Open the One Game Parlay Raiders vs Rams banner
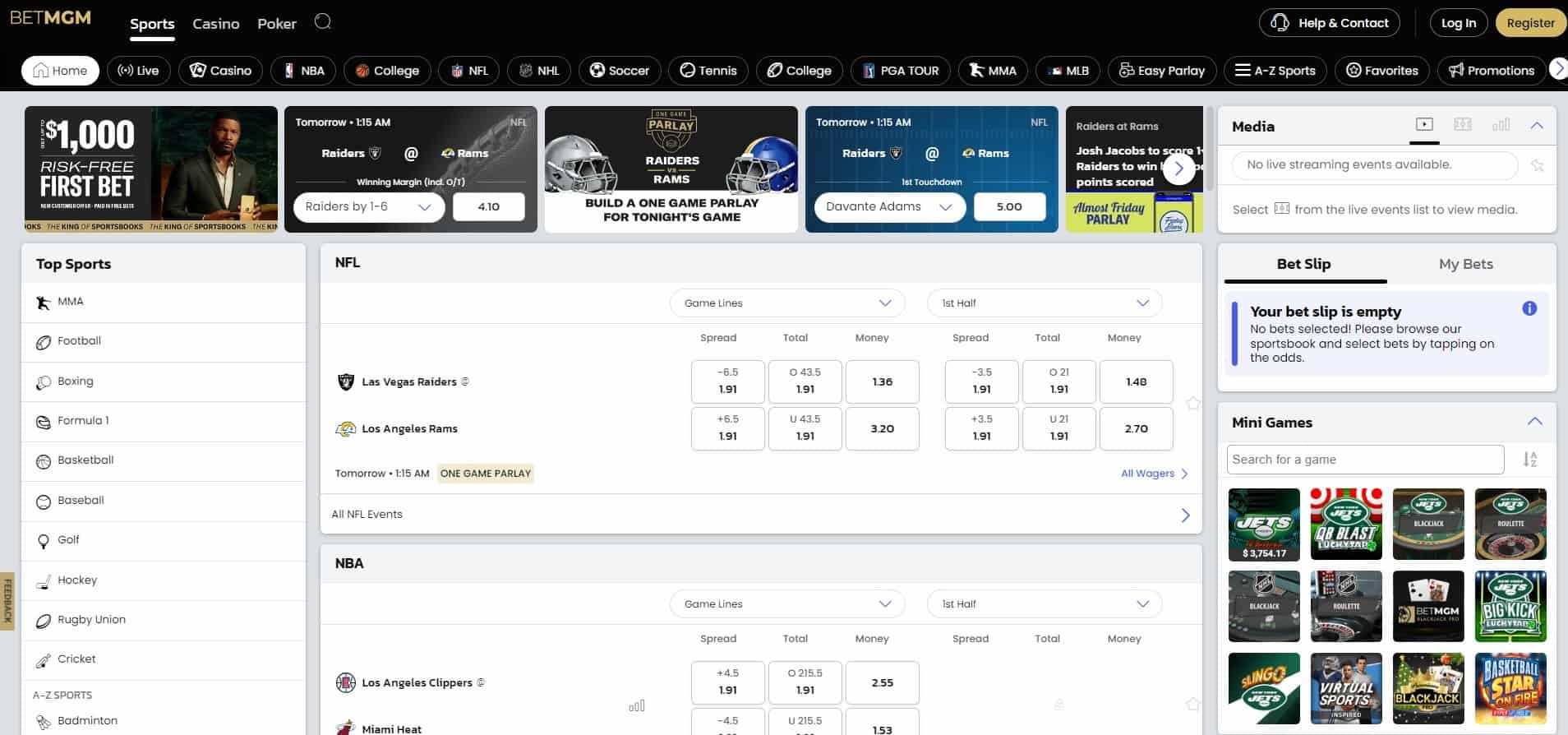 tap(671, 169)
